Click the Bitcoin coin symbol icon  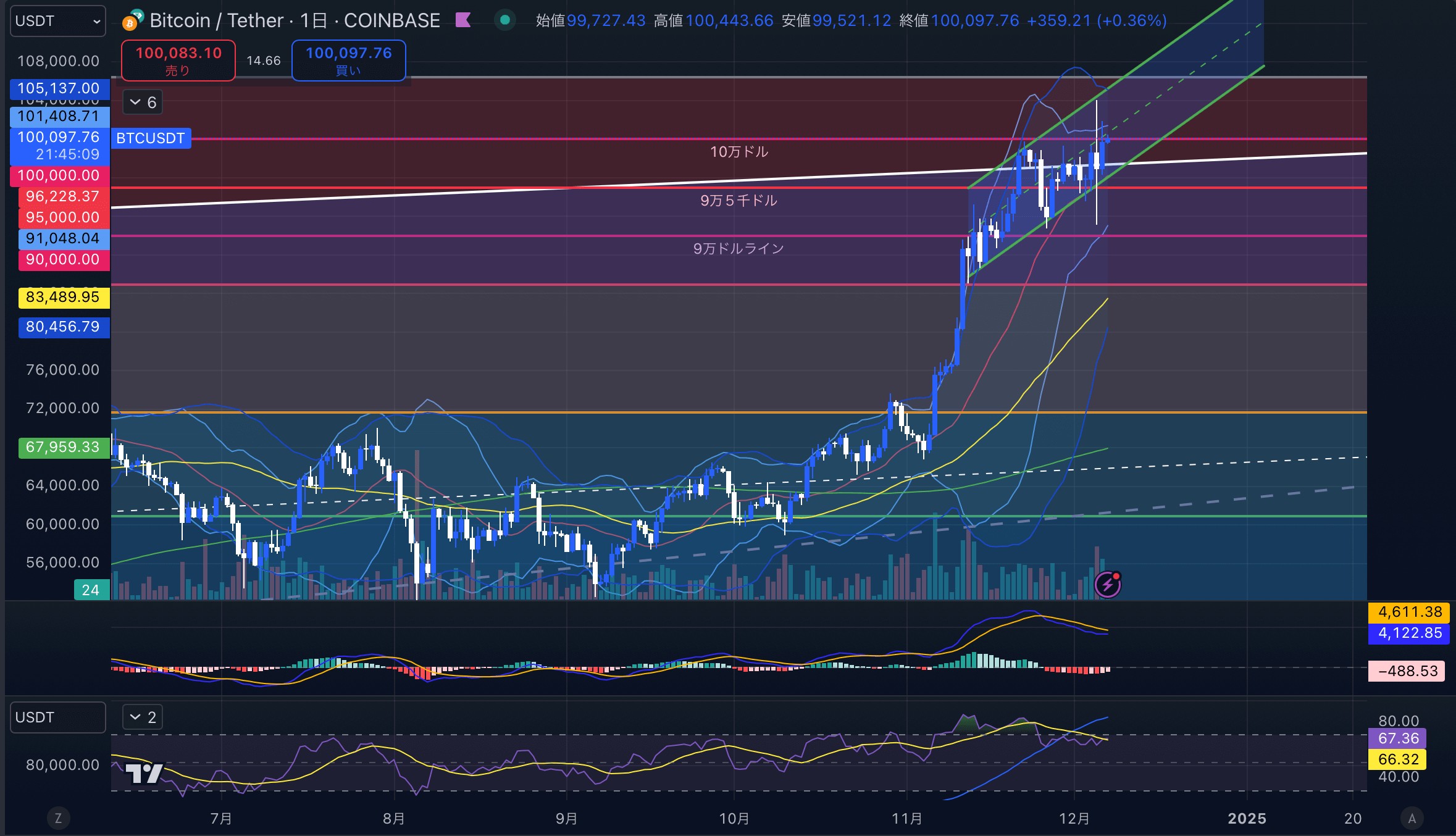132,20
